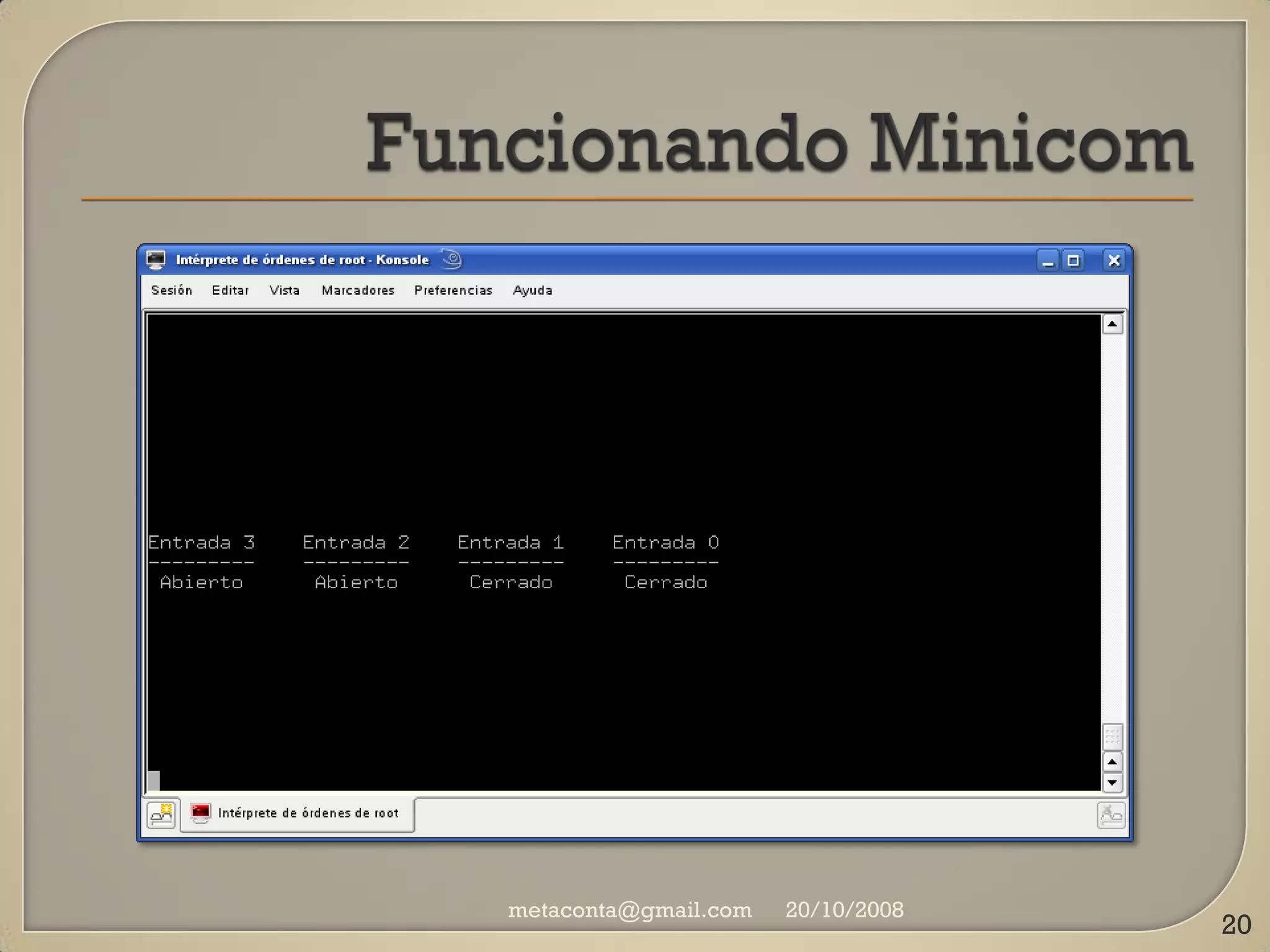The width and height of the screenshot is (1270, 952).
Task: Click the new session icon in tab bar
Action: point(162,814)
